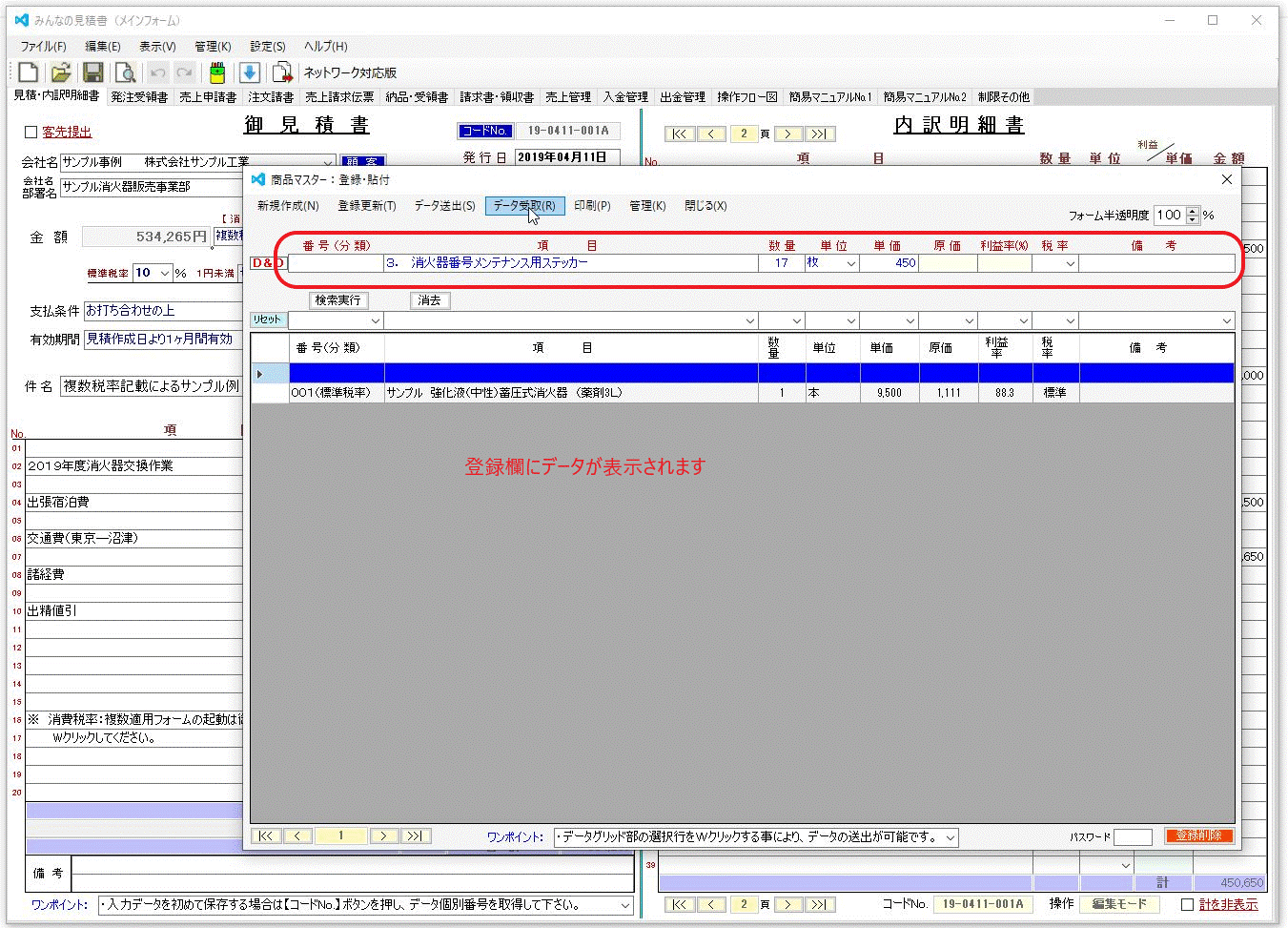Click 編集モード button
This screenshot has width=1288, height=928.
(x=1119, y=904)
